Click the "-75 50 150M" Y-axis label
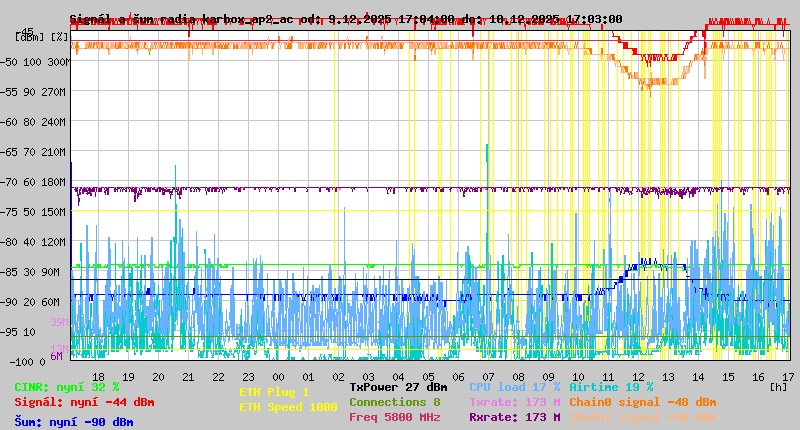800x430 pixels. 33,212
